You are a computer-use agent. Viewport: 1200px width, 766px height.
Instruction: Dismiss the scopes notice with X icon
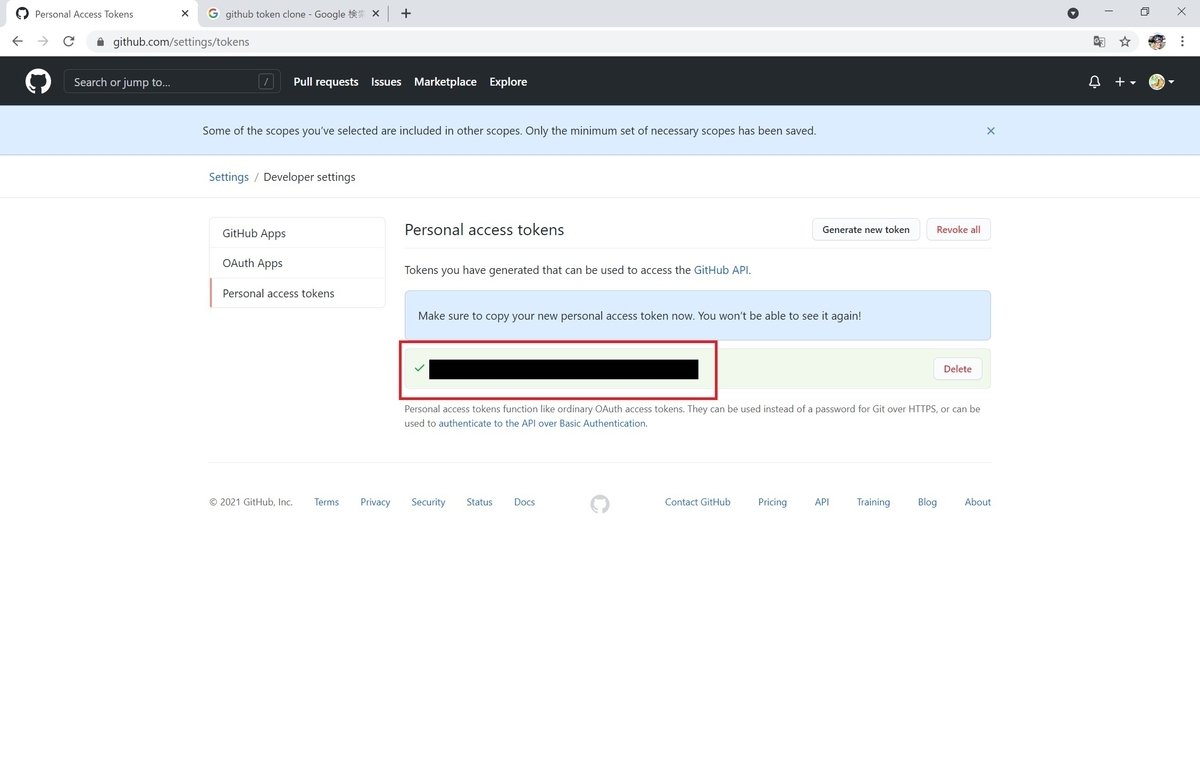coord(991,131)
